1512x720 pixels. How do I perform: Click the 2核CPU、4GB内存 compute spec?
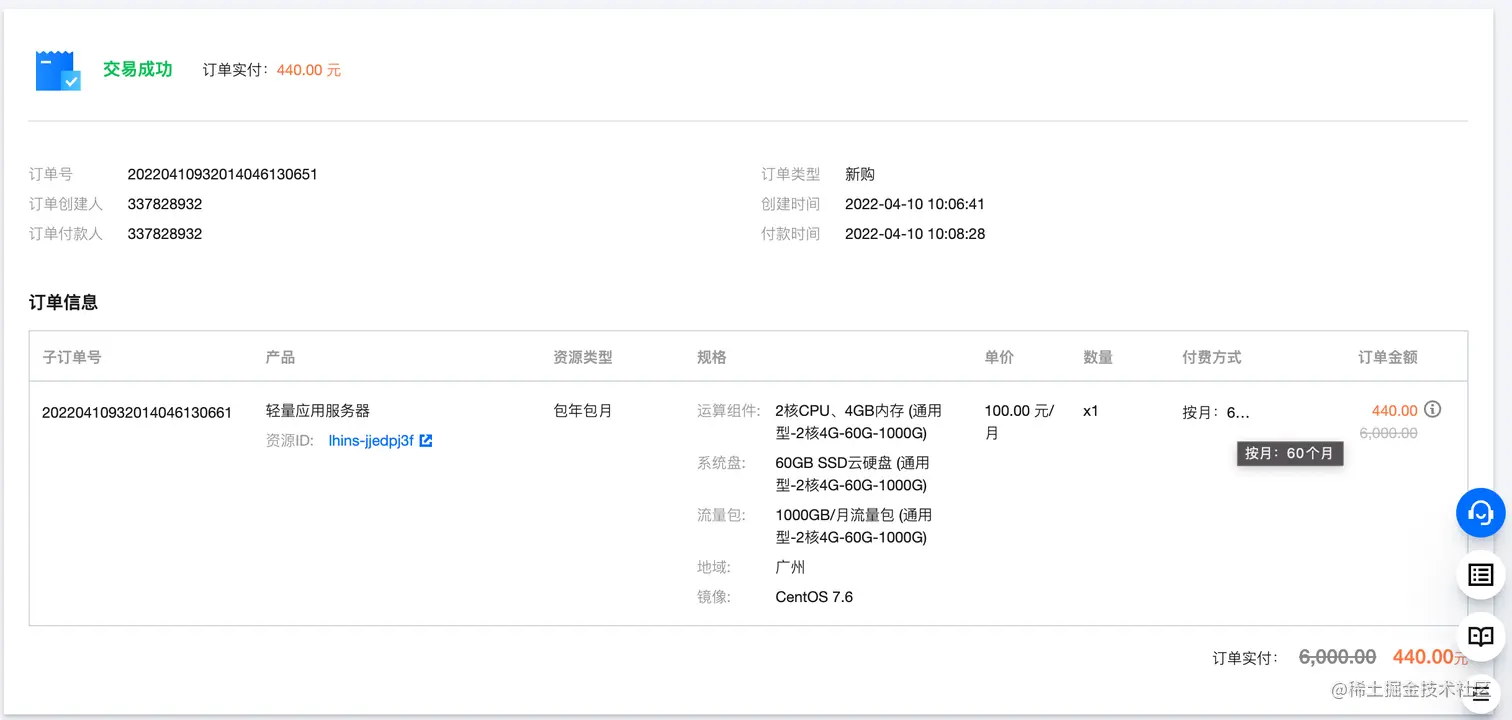pos(858,422)
